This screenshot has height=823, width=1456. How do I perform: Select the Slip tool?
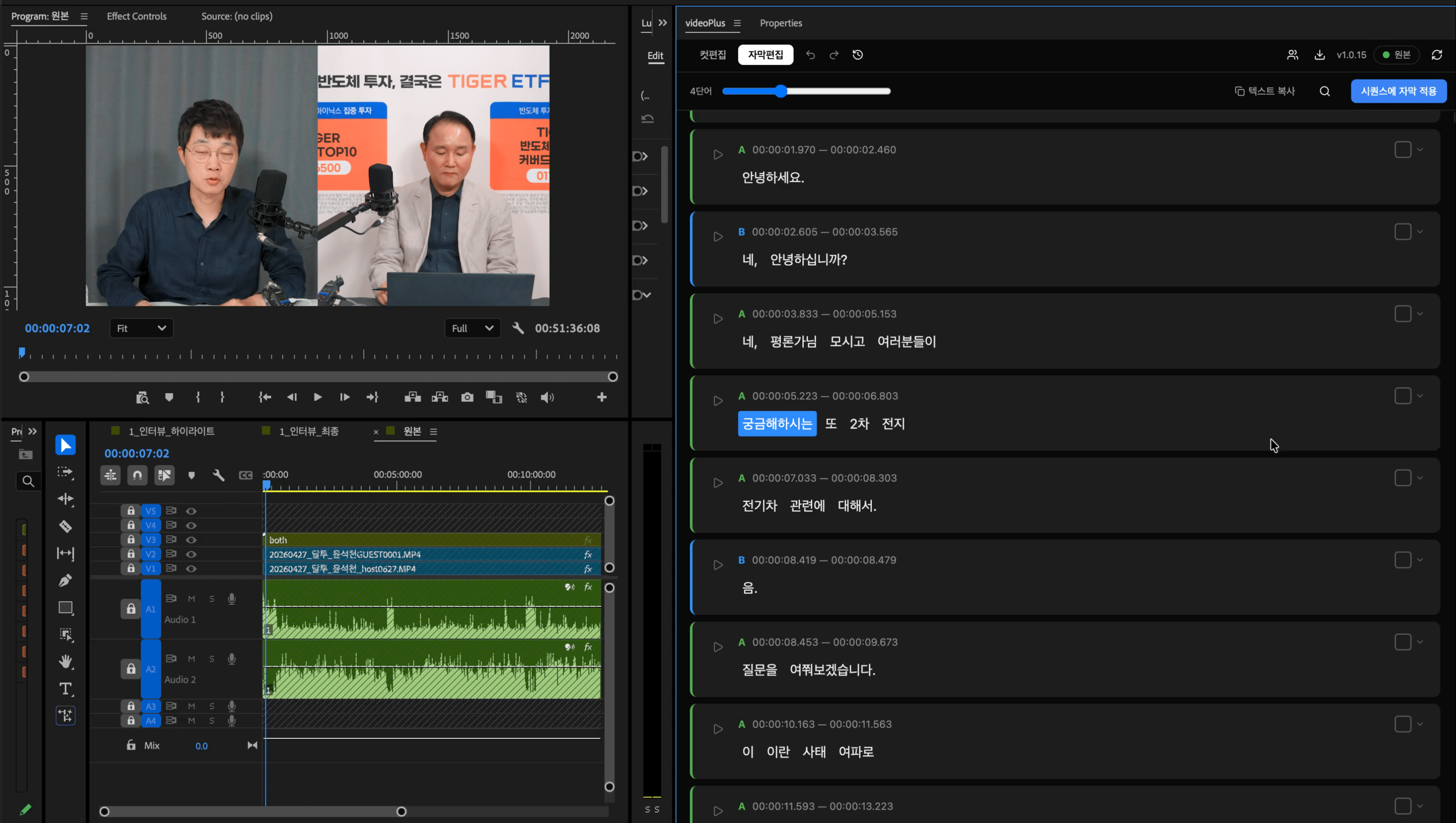coord(65,553)
